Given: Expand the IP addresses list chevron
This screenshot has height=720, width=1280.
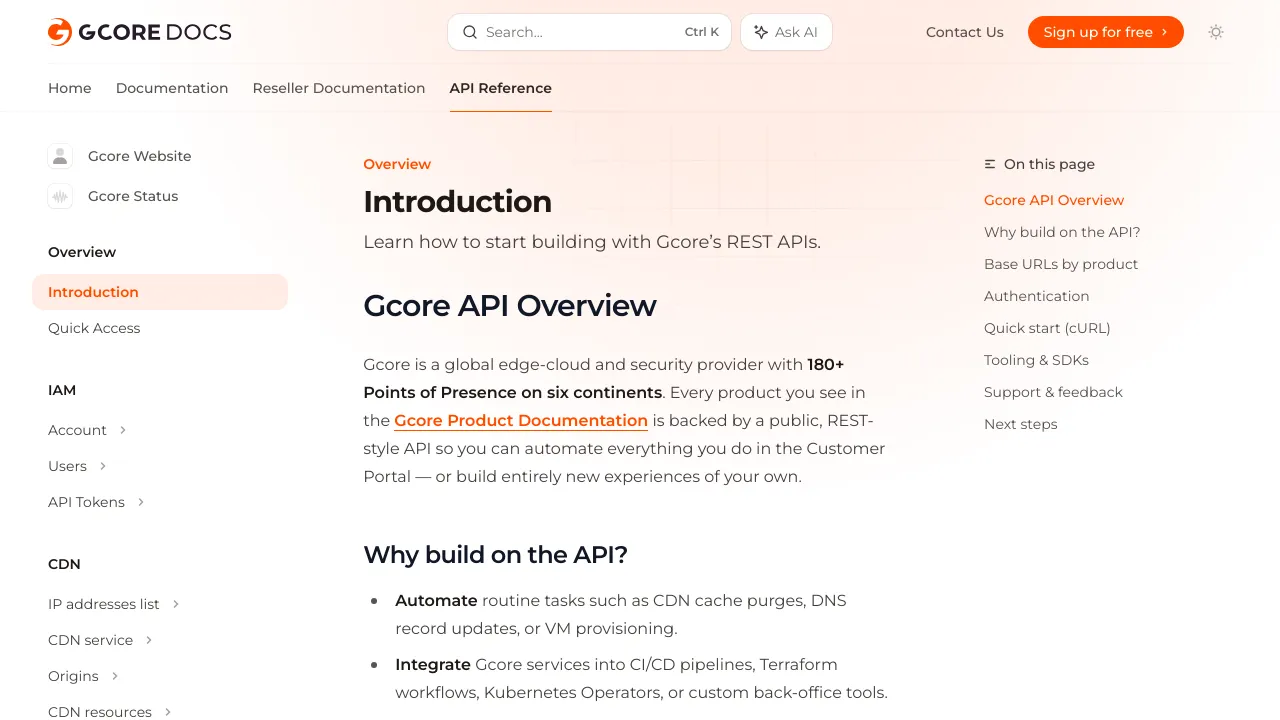Looking at the screenshot, I should [176, 604].
